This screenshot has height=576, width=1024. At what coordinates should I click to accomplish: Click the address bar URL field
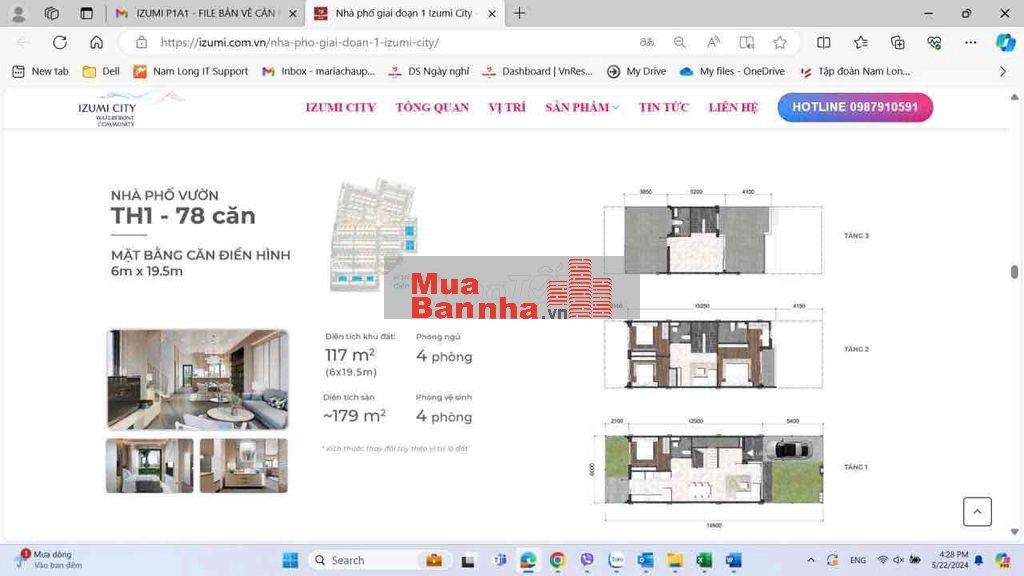[380, 43]
